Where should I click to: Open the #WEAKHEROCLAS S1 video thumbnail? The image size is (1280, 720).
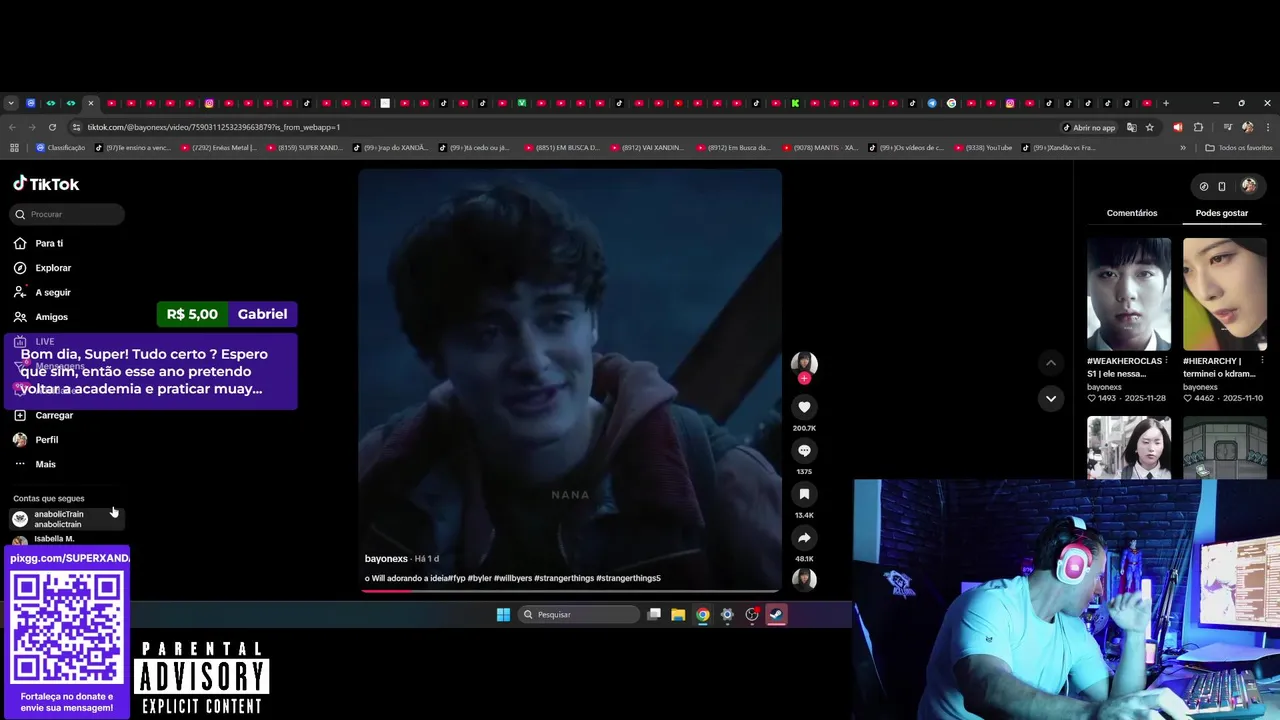pyautogui.click(x=1129, y=294)
